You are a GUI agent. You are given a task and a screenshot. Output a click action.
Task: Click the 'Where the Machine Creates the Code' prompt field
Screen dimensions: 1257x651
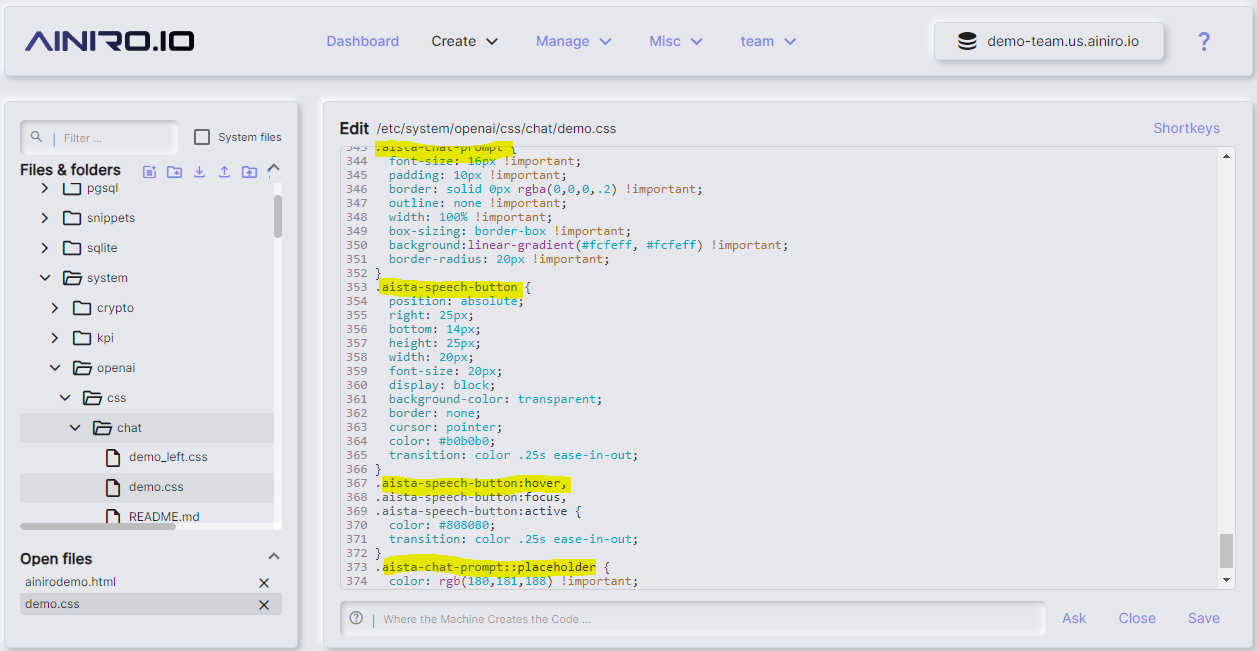click(x=692, y=618)
